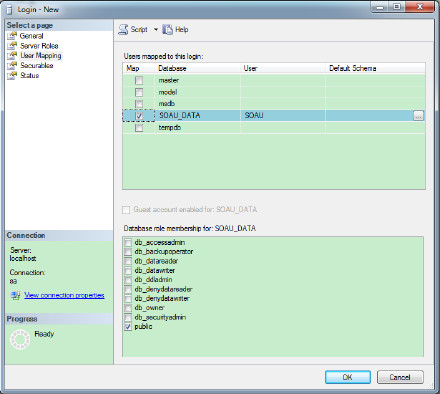Minimize the Login - New window
The image size is (440, 394).
[x=380, y=7]
